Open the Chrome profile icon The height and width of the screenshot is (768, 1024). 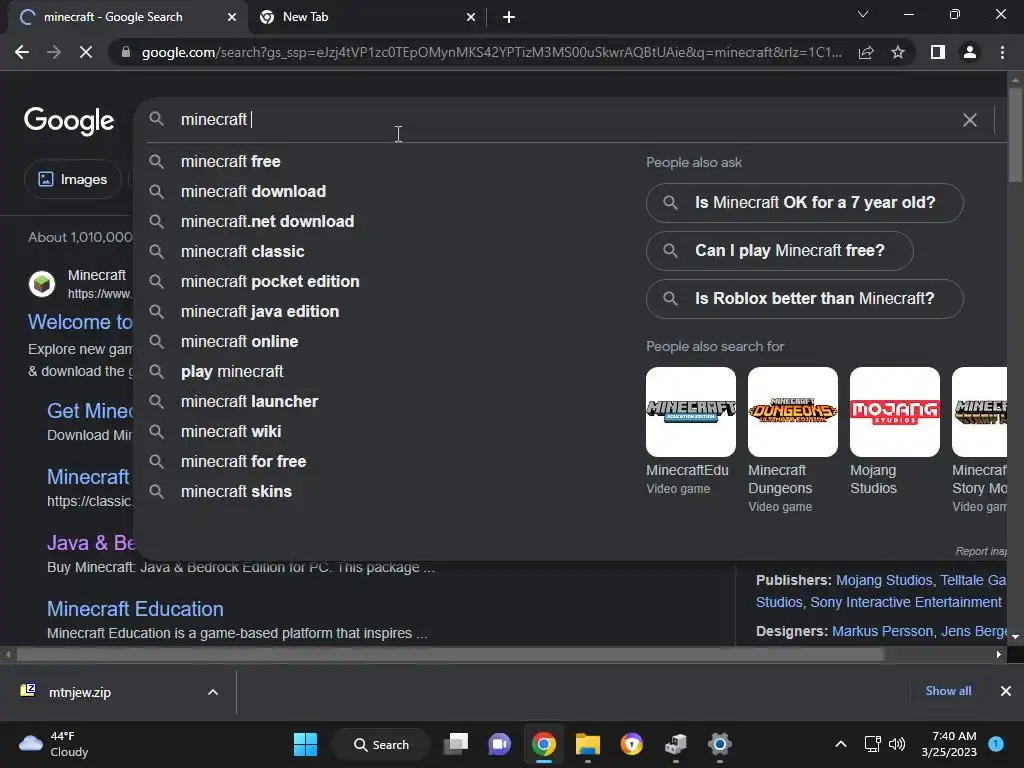(970, 52)
